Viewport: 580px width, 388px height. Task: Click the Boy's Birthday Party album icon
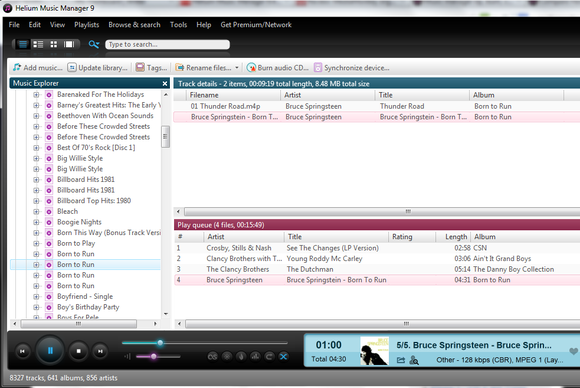click(x=48, y=307)
